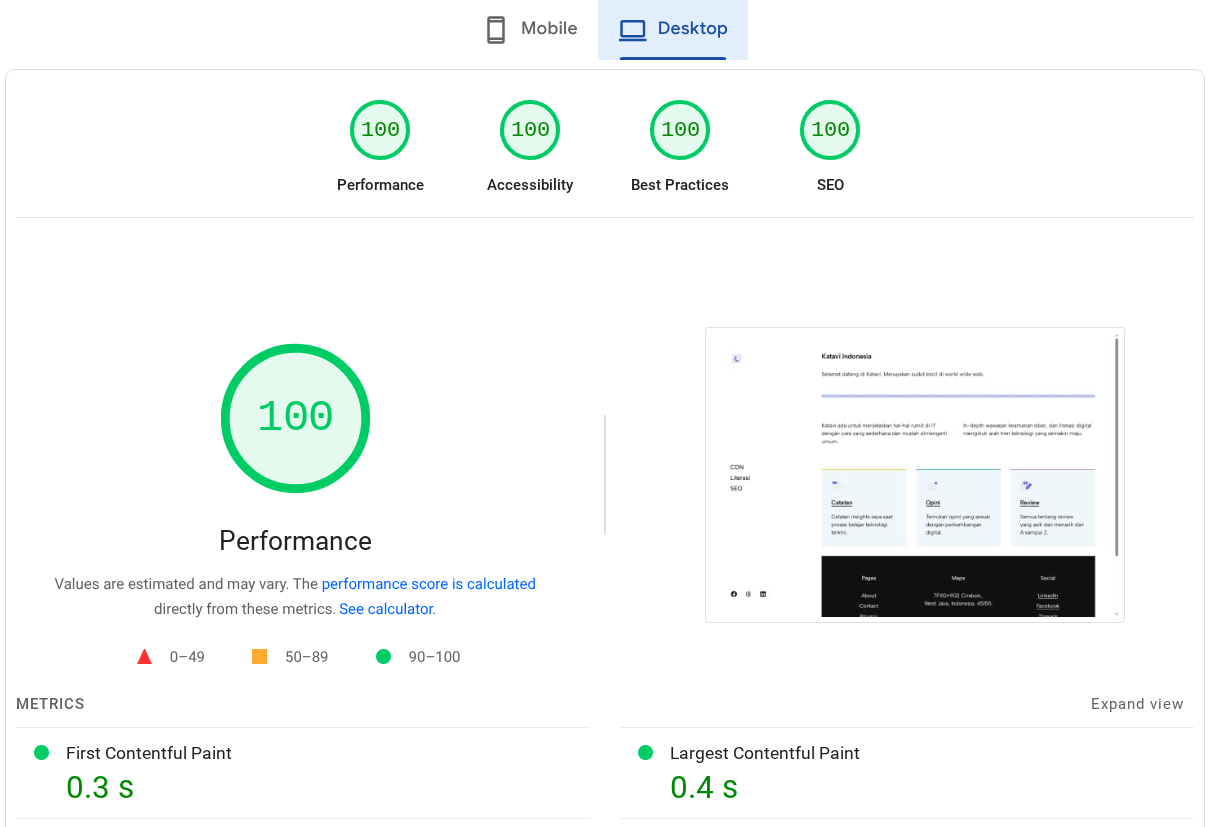Image resolution: width=1210 pixels, height=827 pixels.
Task: Expand the First Contentful Paint metric row
Action: (x=300, y=770)
